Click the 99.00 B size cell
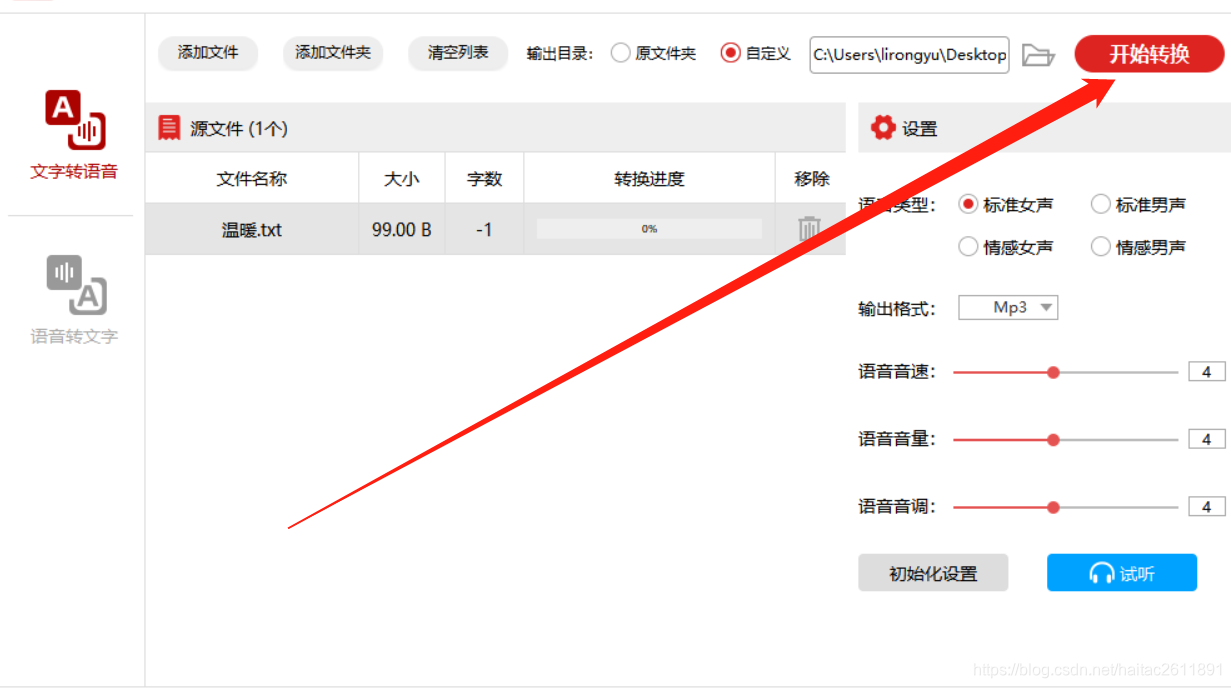Screen dimensions: 1231x688 click(402, 229)
